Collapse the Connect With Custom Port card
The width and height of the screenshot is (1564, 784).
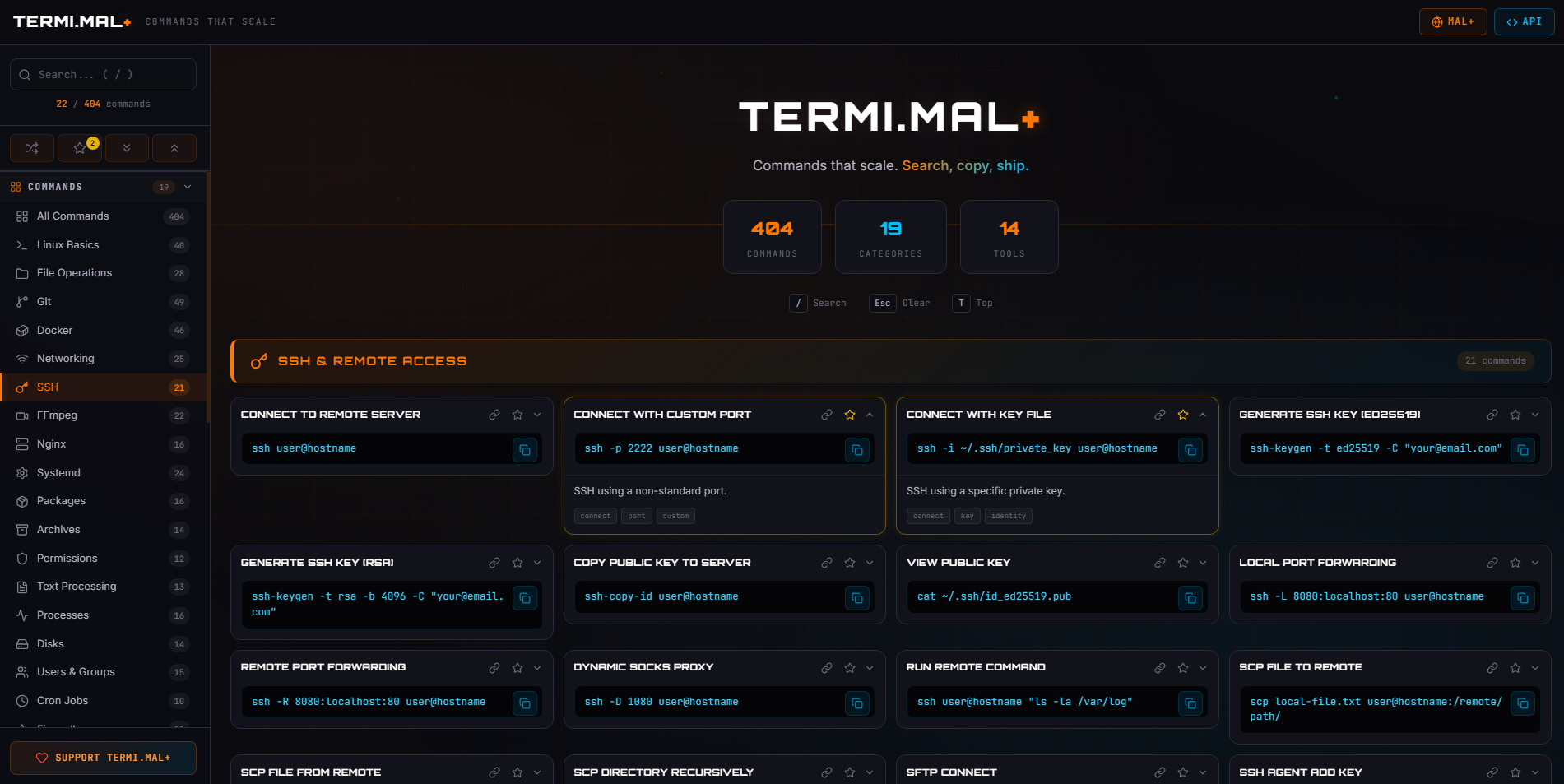pyautogui.click(x=870, y=415)
